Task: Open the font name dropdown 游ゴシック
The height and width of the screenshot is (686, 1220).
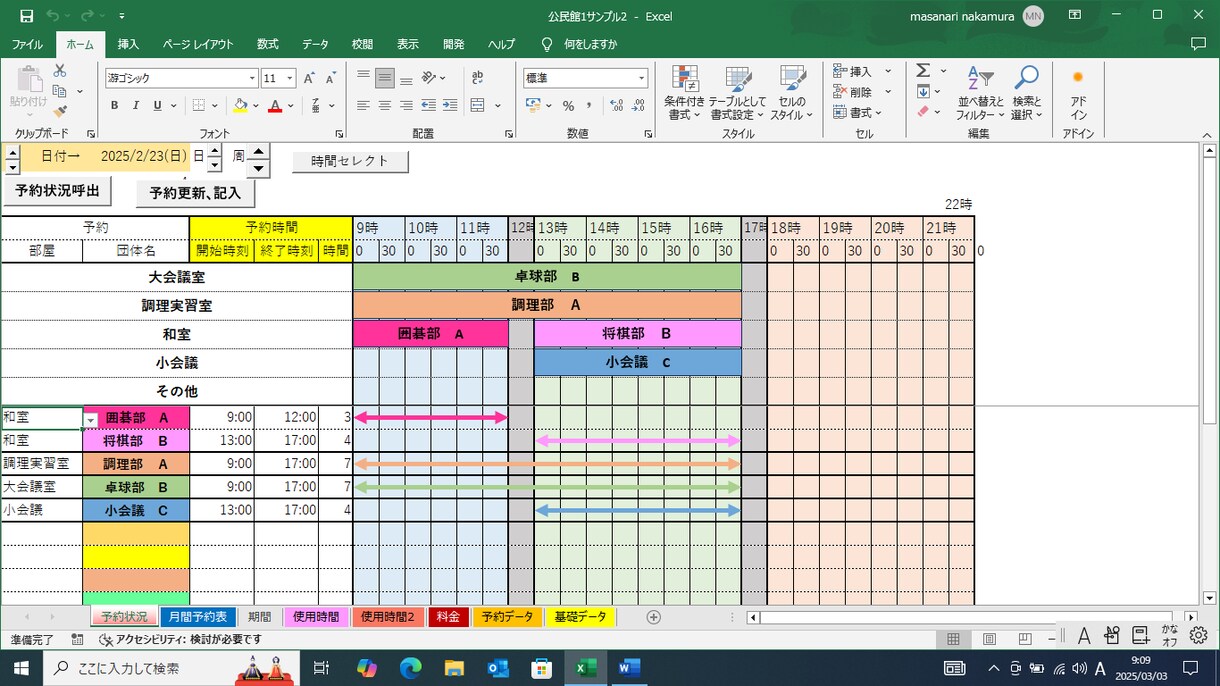Action: [x=252, y=78]
